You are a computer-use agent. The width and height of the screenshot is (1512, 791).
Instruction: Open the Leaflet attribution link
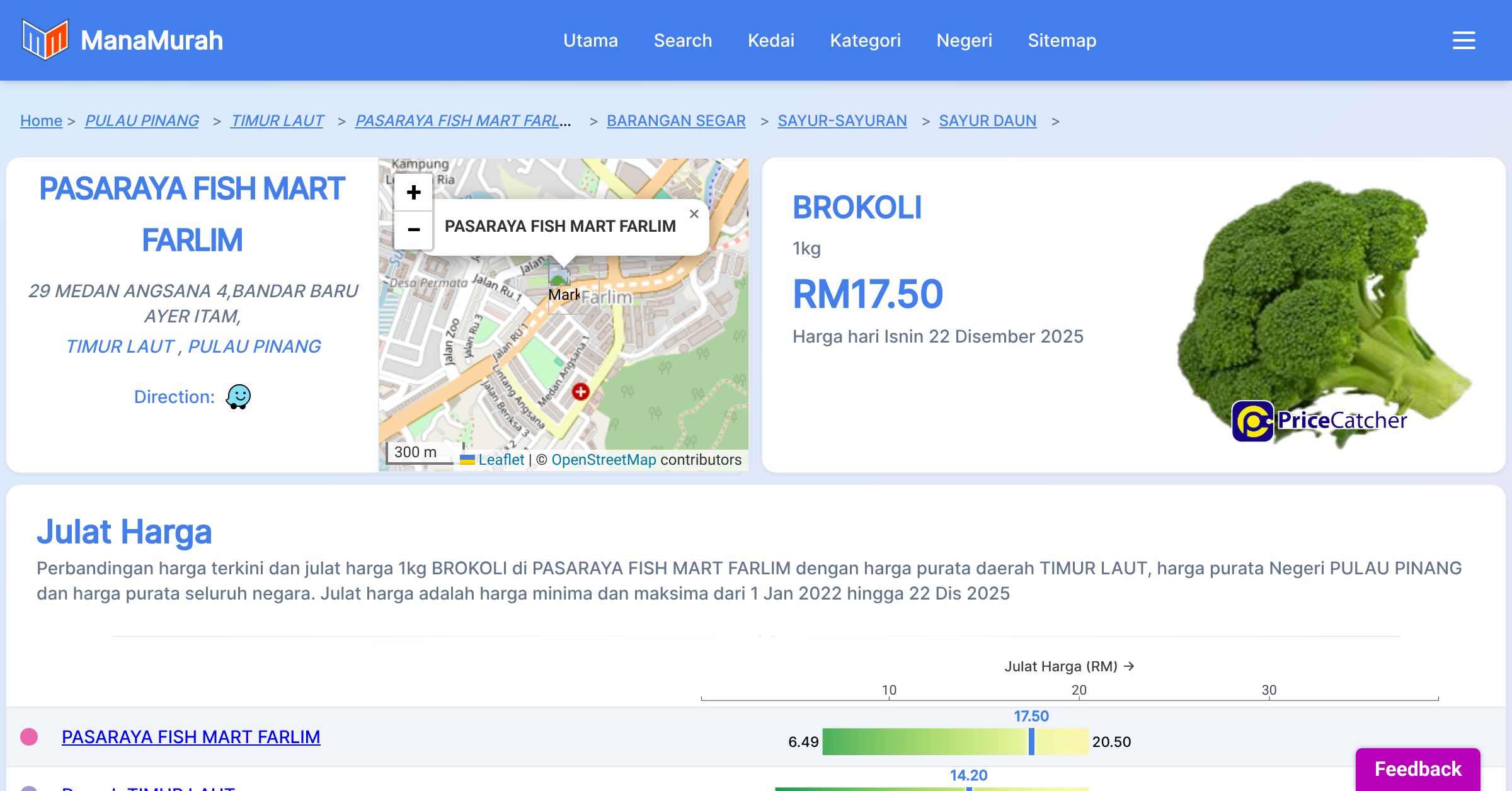click(501, 460)
